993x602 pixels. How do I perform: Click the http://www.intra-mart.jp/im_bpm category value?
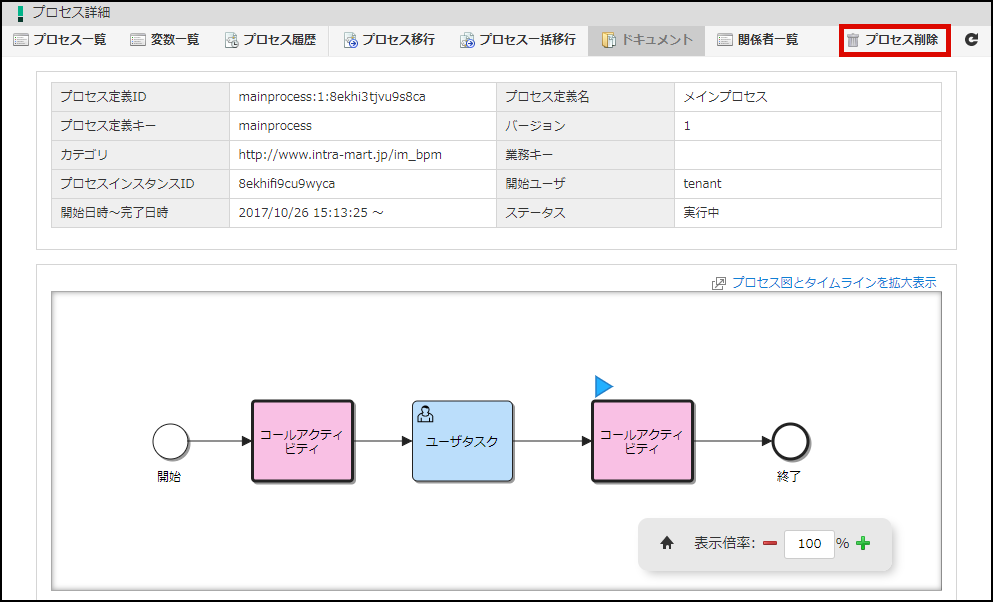point(340,154)
